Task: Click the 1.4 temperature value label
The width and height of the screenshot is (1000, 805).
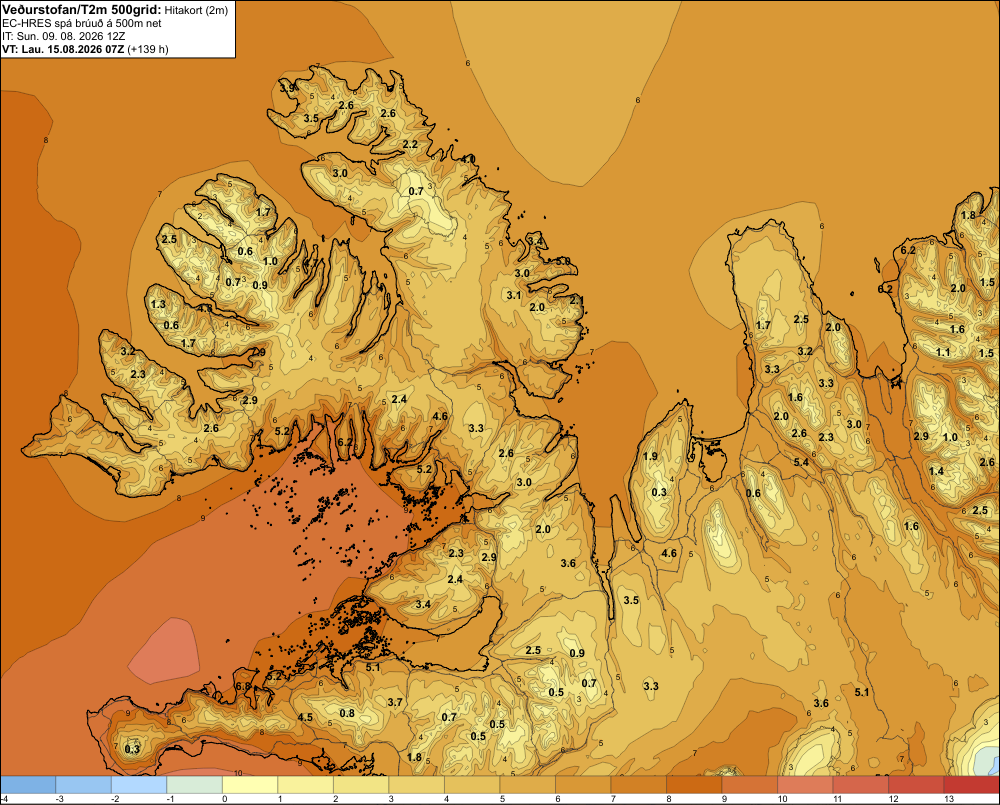Action: [936, 471]
